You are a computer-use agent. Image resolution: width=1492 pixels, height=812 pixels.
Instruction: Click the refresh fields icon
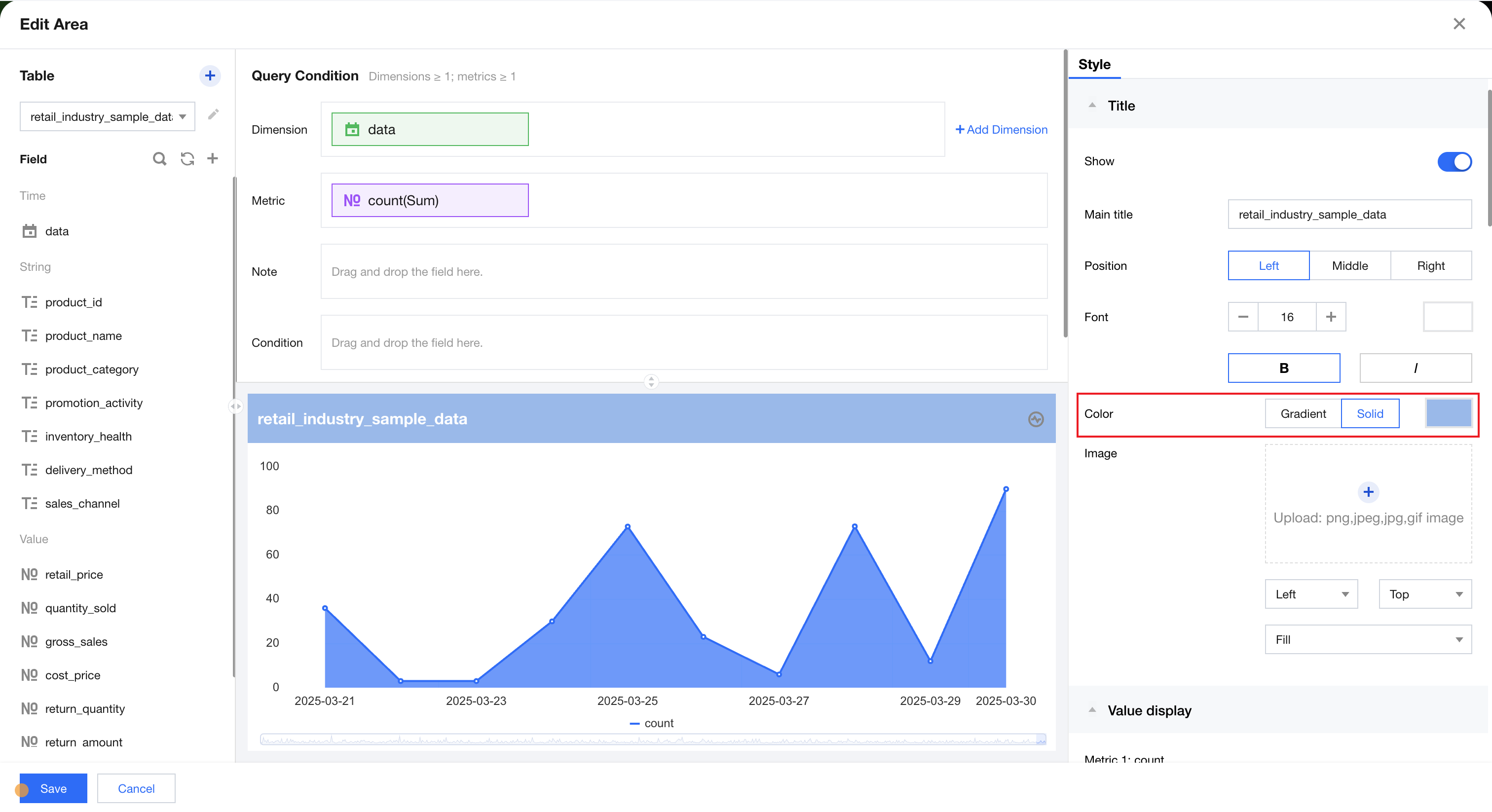point(187,159)
